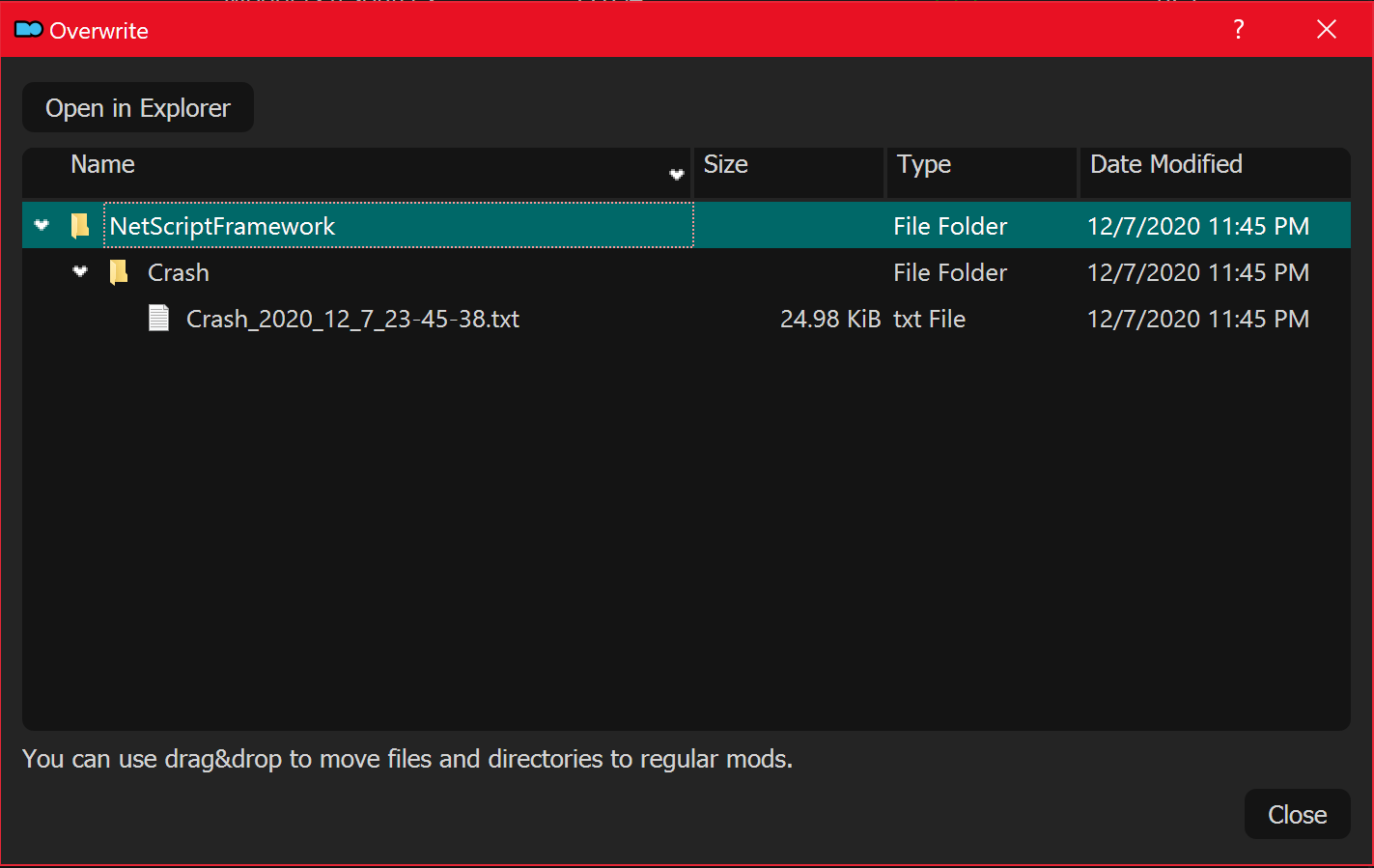Sort by the Date Modified column header

pyautogui.click(x=1215, y=173)
